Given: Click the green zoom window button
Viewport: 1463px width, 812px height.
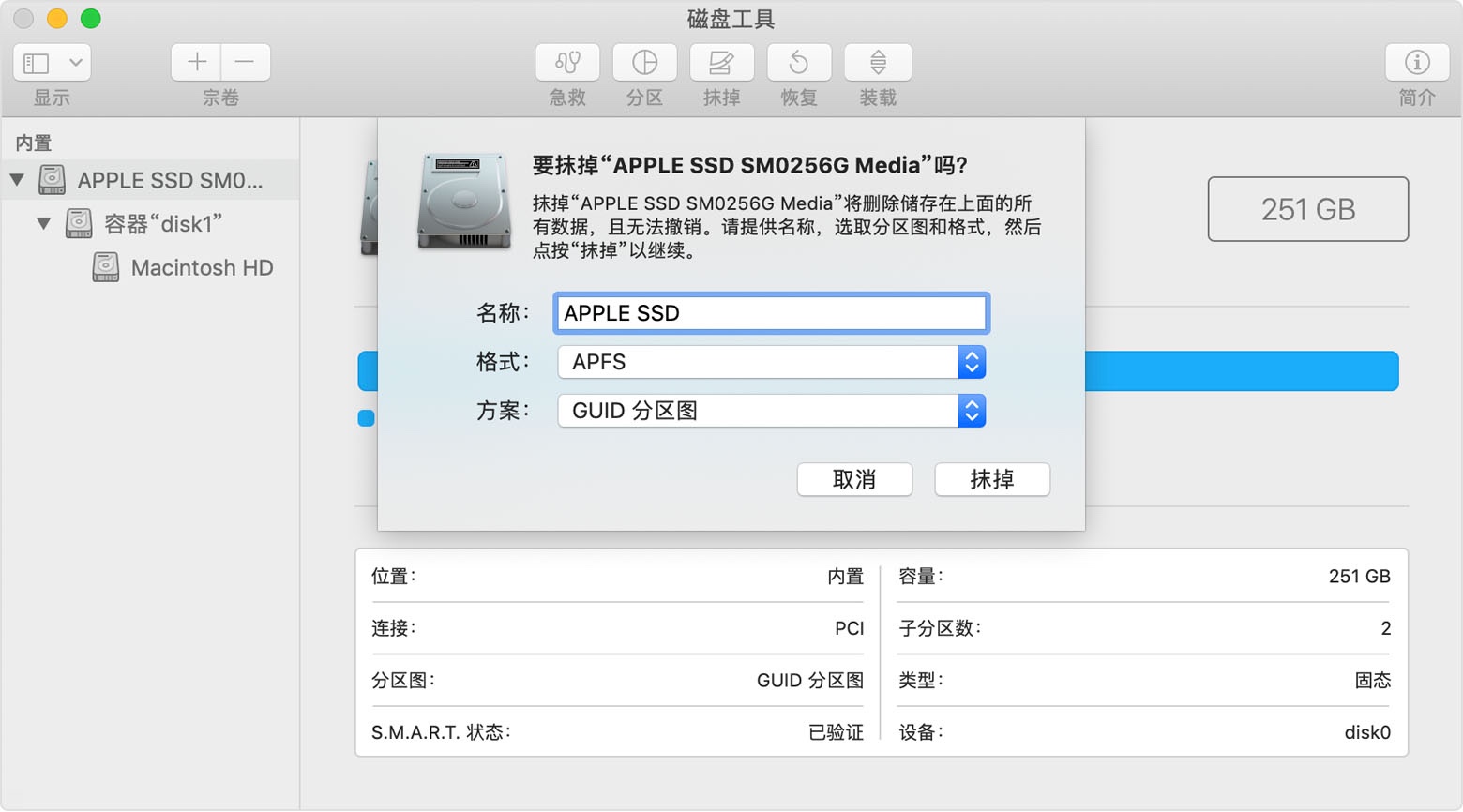Looking at the screenshot, I should (x=91, y=19).
